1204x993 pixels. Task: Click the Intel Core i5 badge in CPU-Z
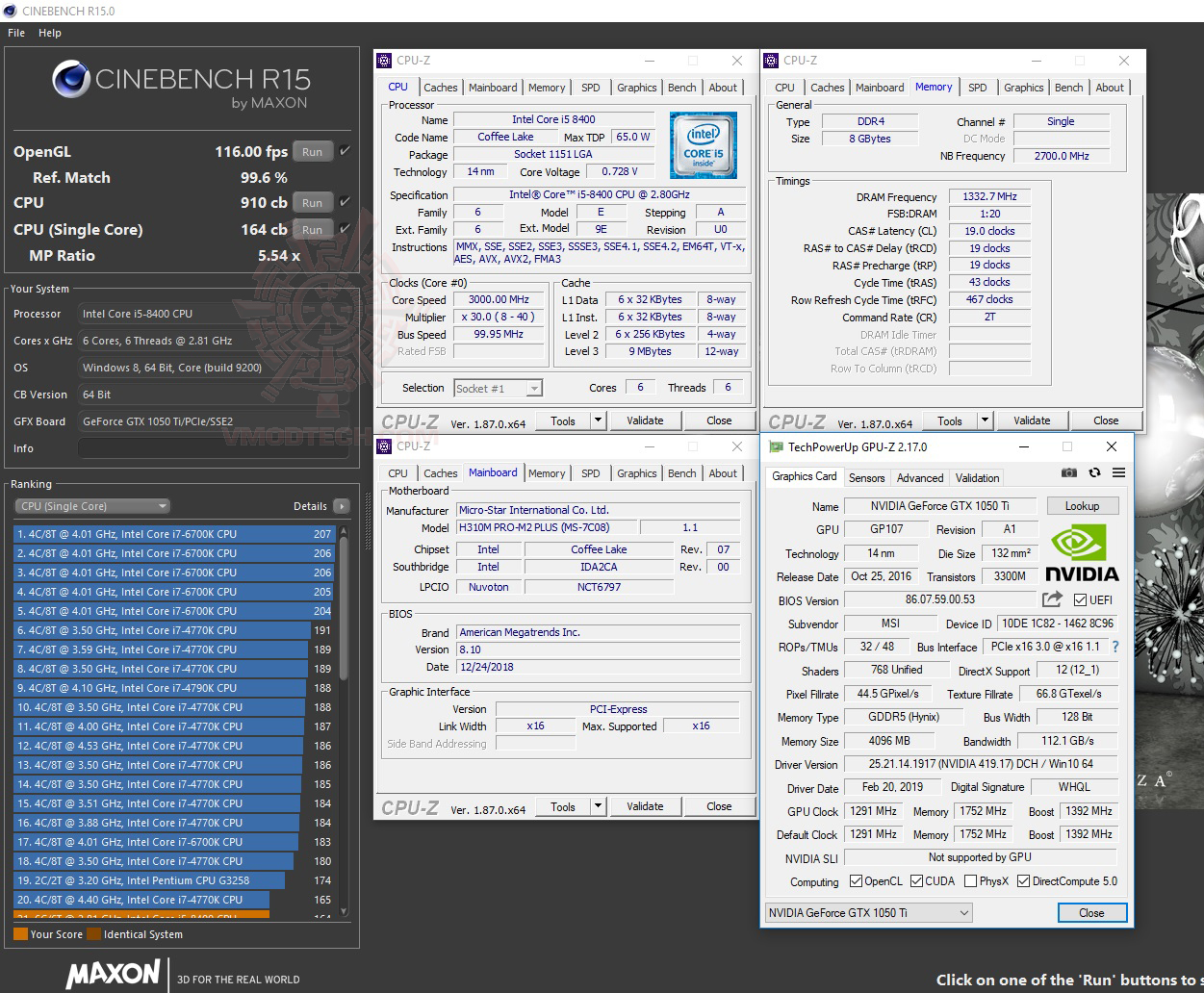[704, 145]
